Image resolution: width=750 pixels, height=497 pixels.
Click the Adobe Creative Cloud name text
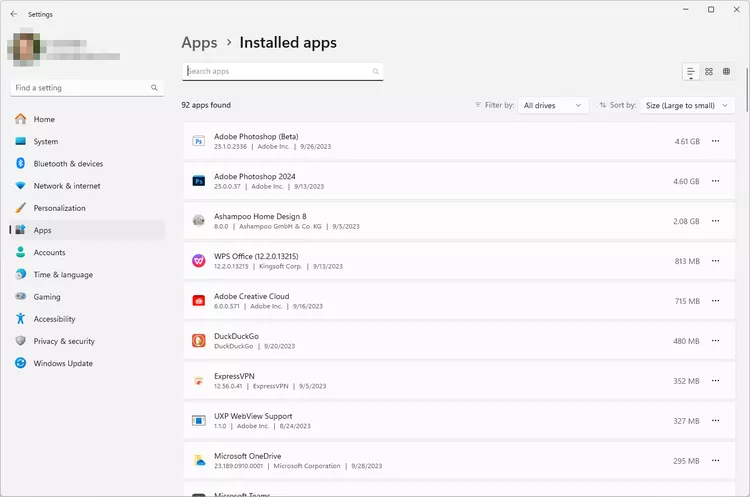point(252,297)
